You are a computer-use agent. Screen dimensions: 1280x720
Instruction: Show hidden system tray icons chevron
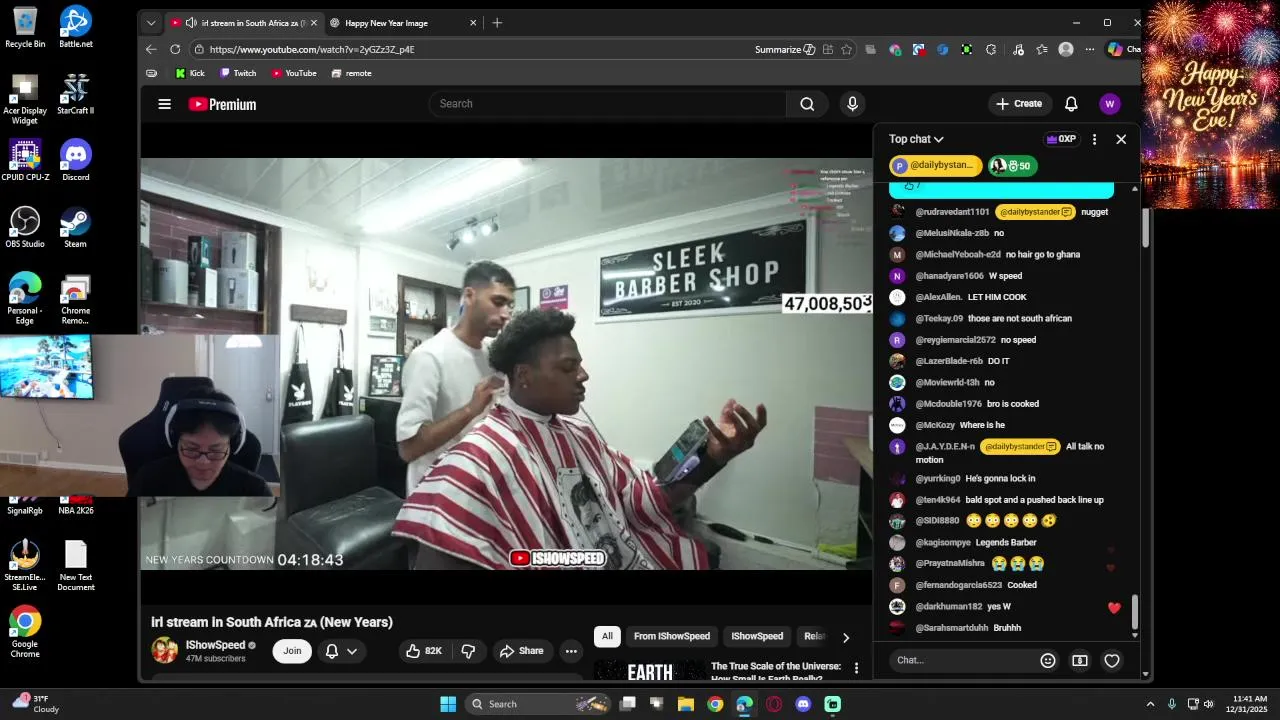(1150, 704)
